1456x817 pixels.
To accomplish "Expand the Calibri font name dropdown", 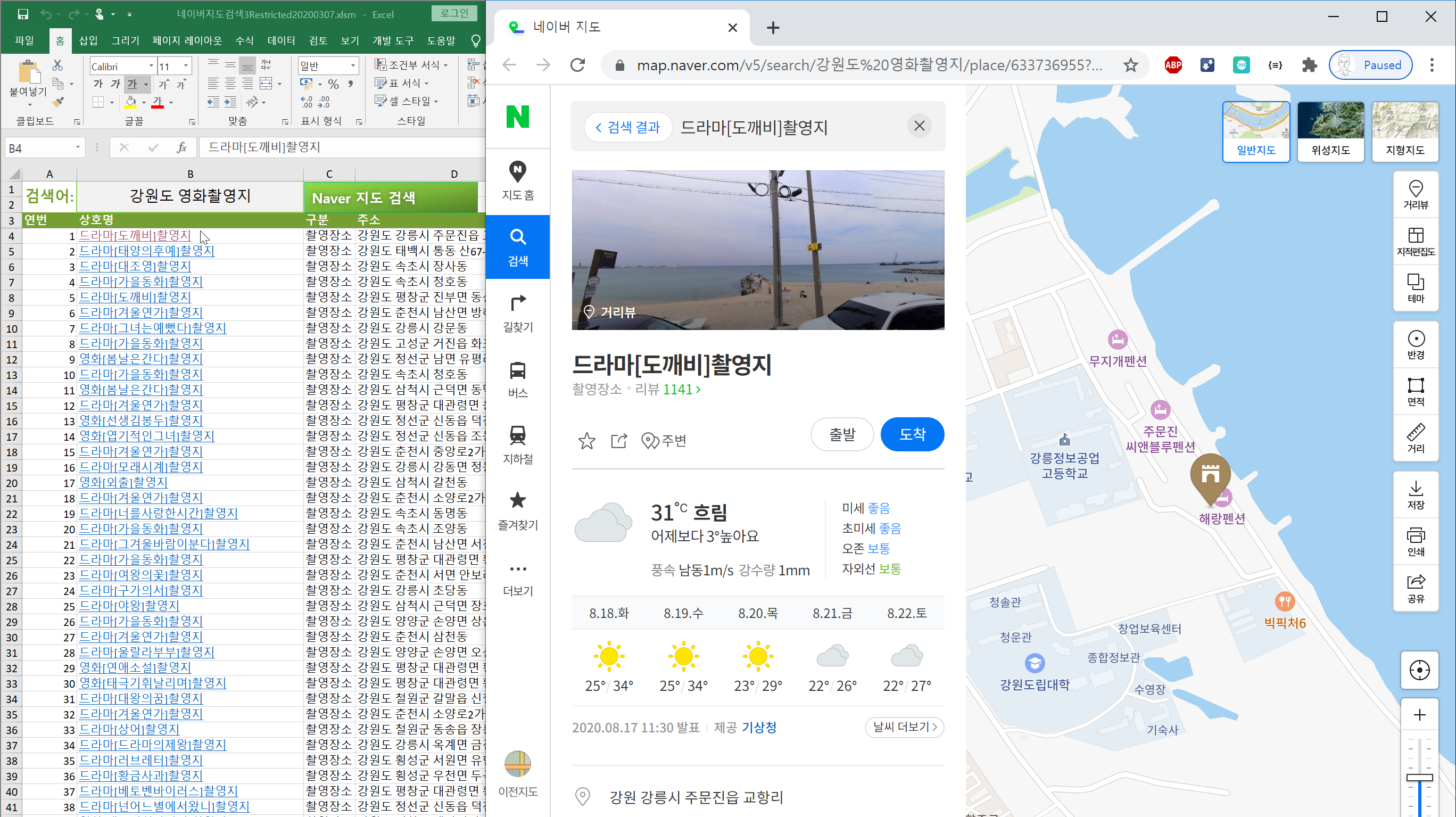I will (151, 66).
